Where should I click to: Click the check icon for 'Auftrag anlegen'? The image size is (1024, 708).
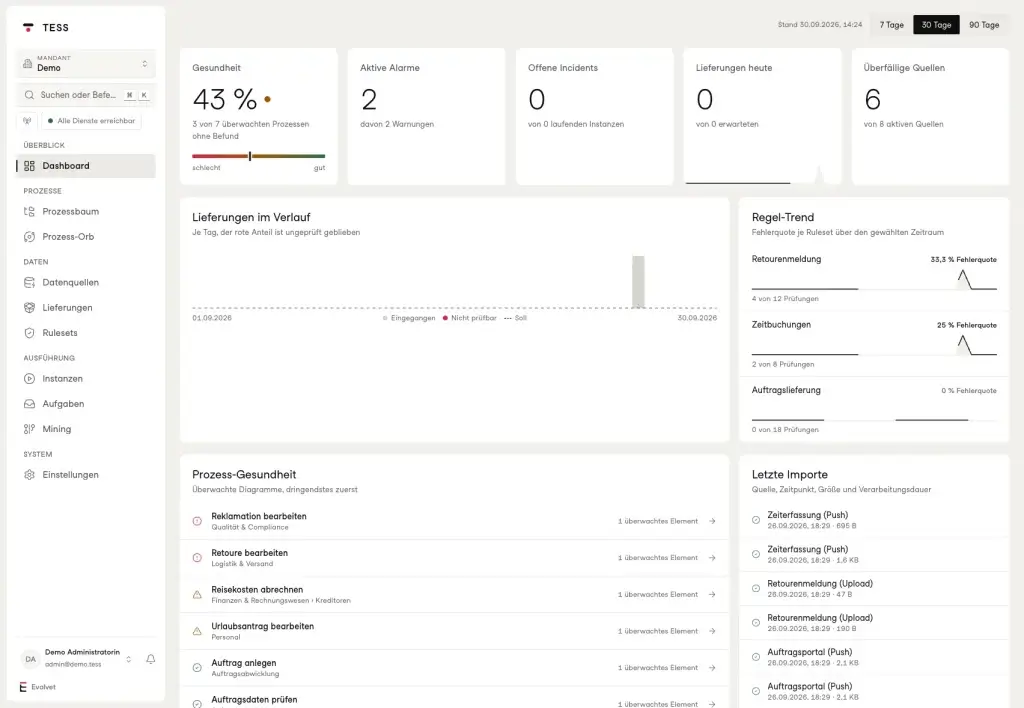point(197,668)
